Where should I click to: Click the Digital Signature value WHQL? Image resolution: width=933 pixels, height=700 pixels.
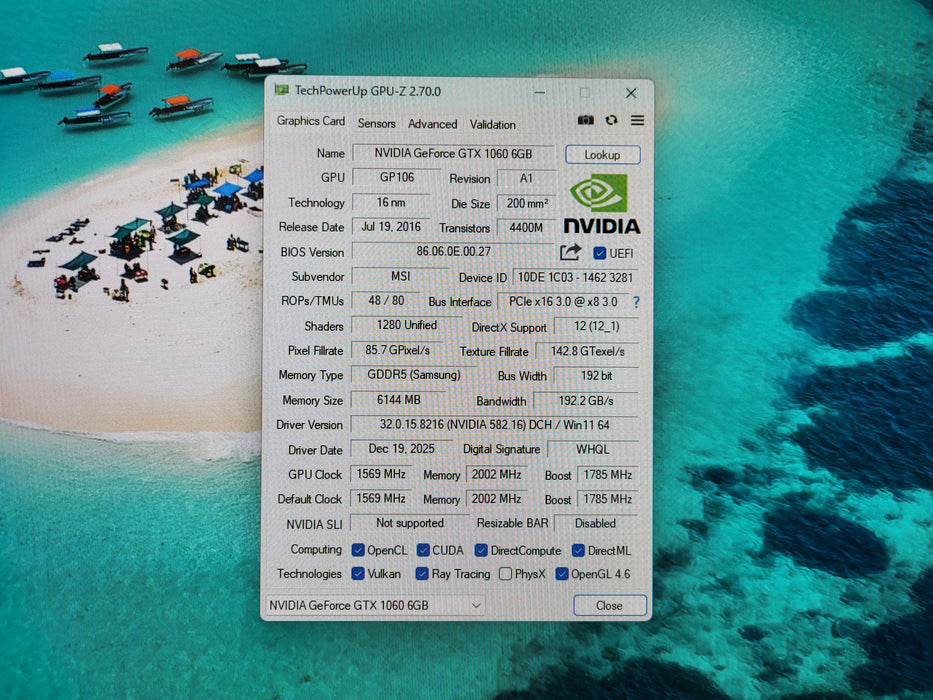click(x=593, y=449)
